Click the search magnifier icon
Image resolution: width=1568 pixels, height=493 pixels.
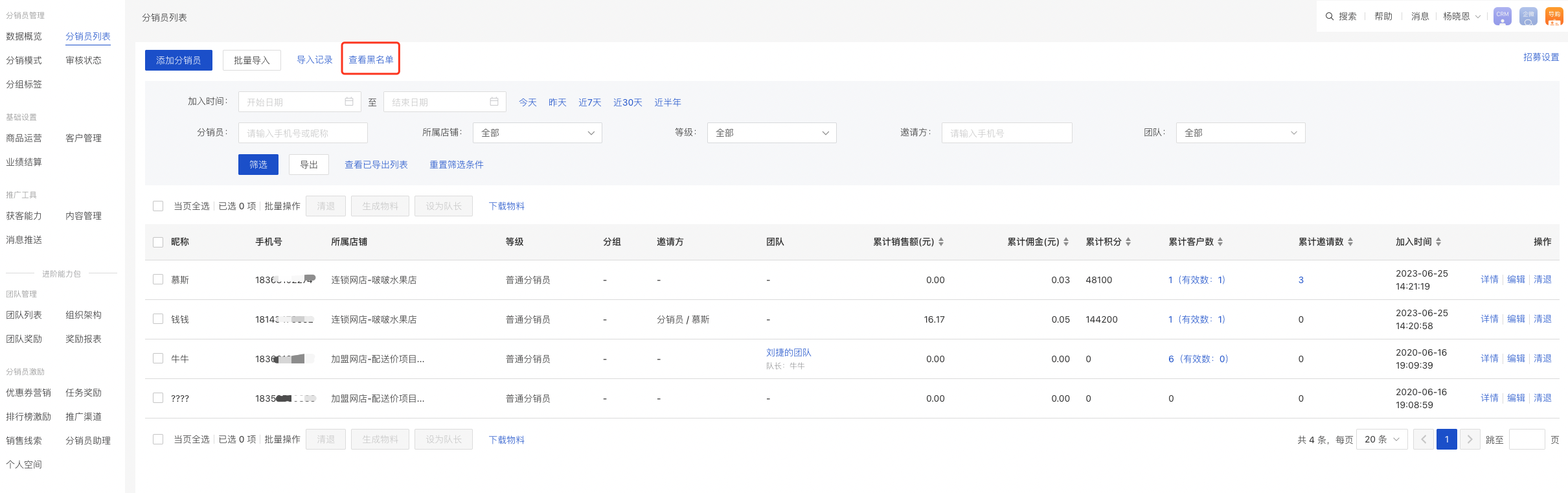1329,16
